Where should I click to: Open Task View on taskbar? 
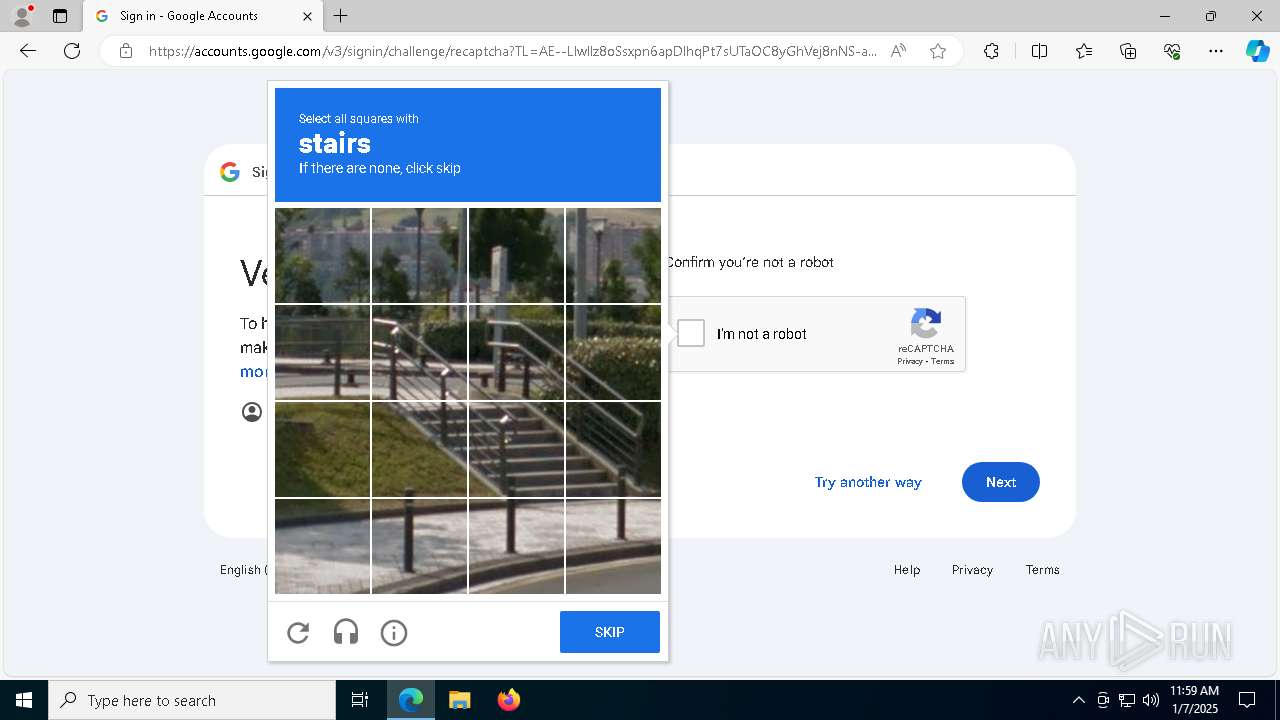click(x=360, y=700)
